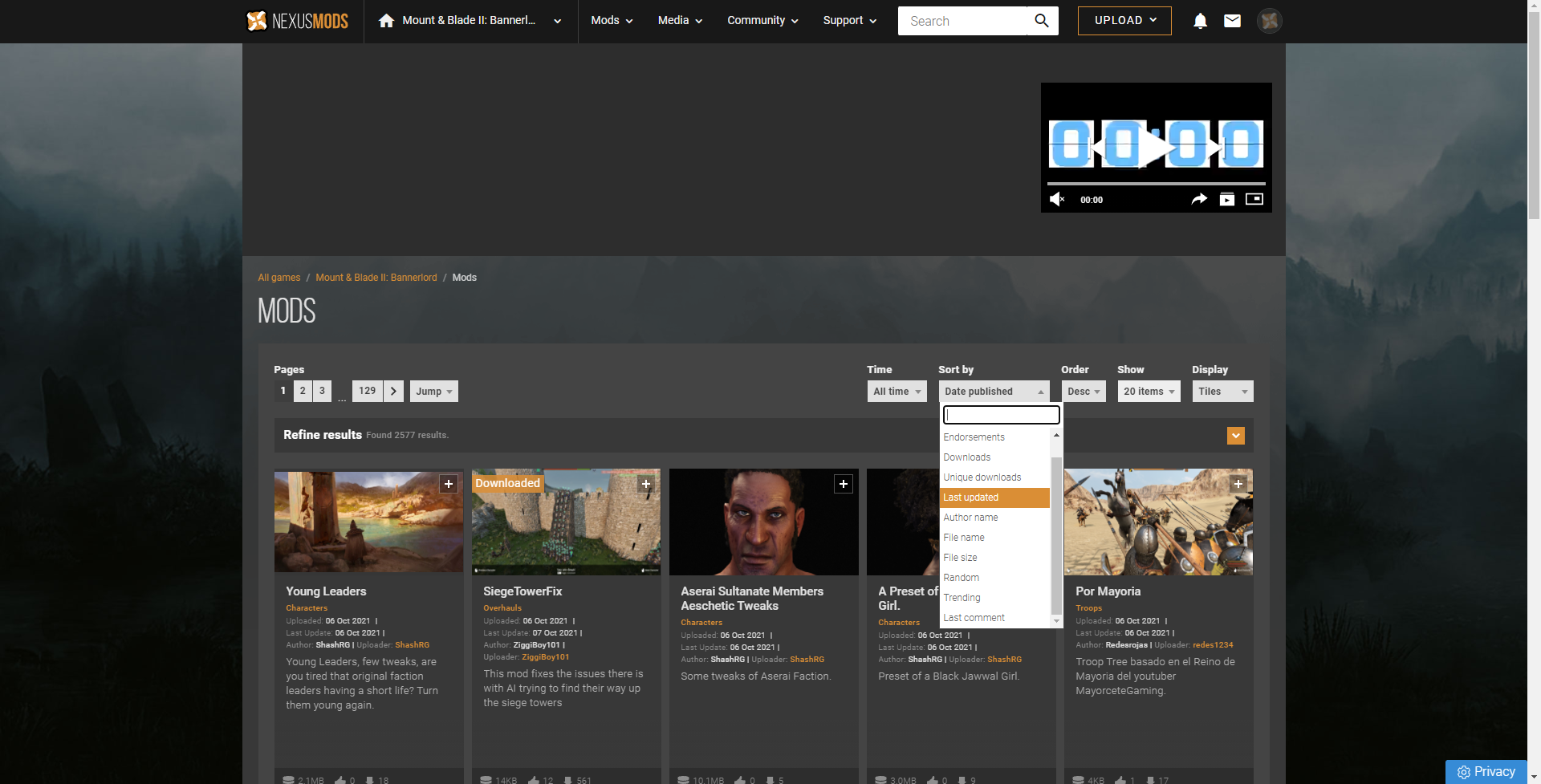
Task: Click the sort dropdown list scrollbar
Action: [1056, 536]
